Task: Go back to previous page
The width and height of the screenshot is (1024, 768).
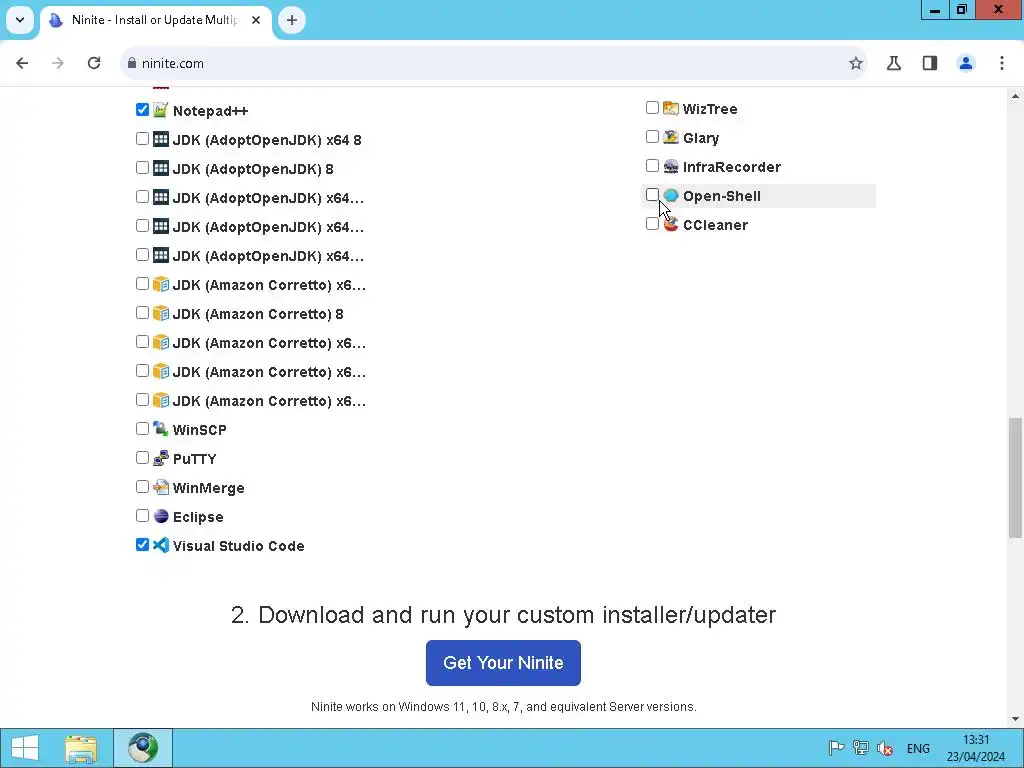Action: pyautogui.click(x=22, y=63)
